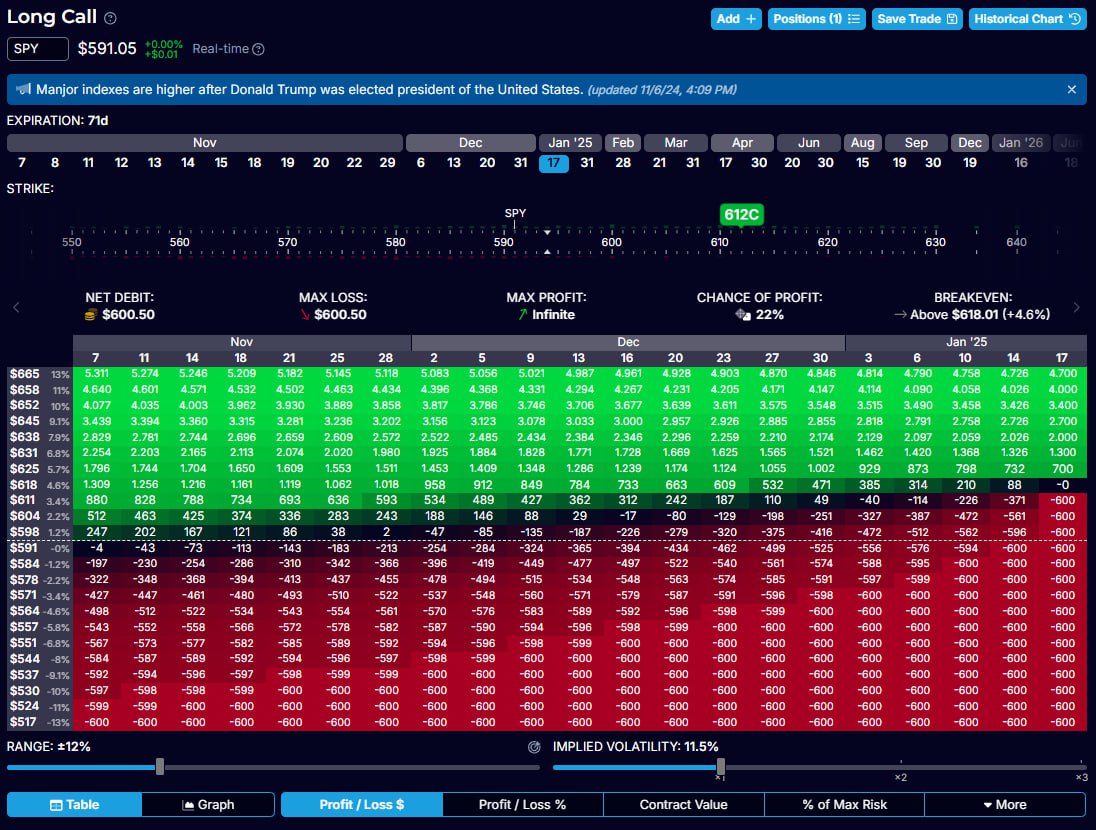Open the Historical Chart
This screenshot has height=830, width=1096.
[1027, 19]
